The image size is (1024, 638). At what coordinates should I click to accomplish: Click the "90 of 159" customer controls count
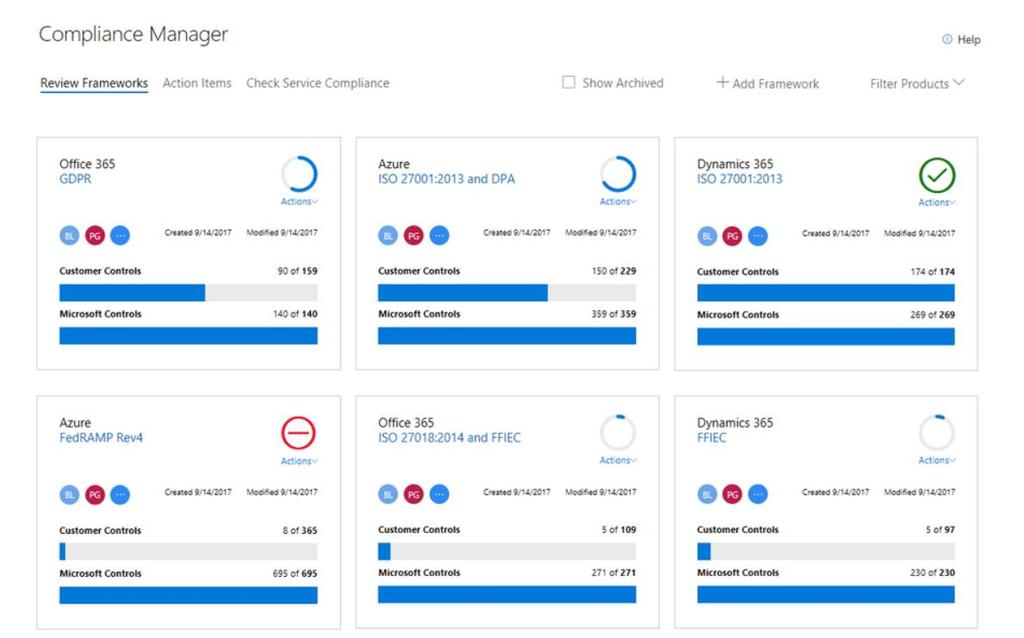[x=297, y=271]
